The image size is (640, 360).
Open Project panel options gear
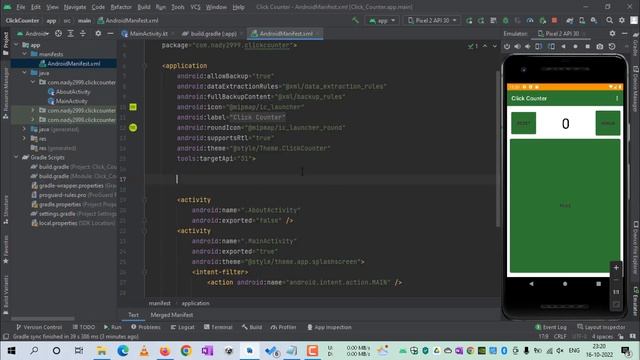pyautogui.click(x=98, y=33)
